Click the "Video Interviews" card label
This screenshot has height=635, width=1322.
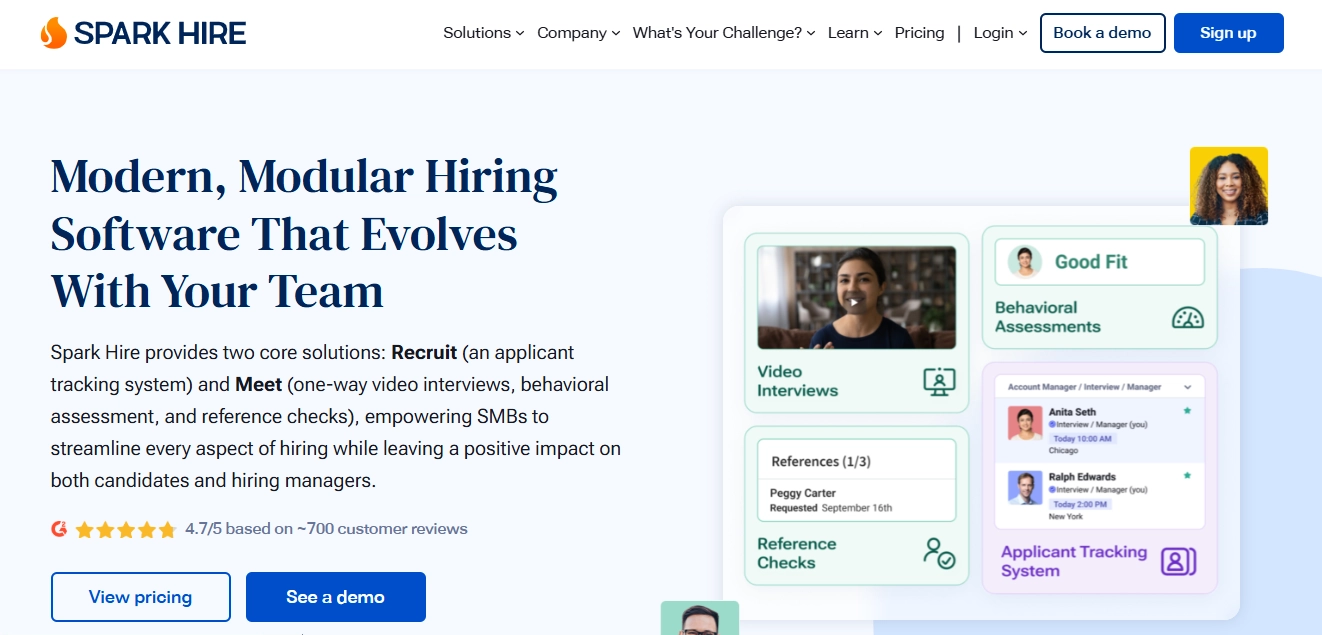pos(797,381)
